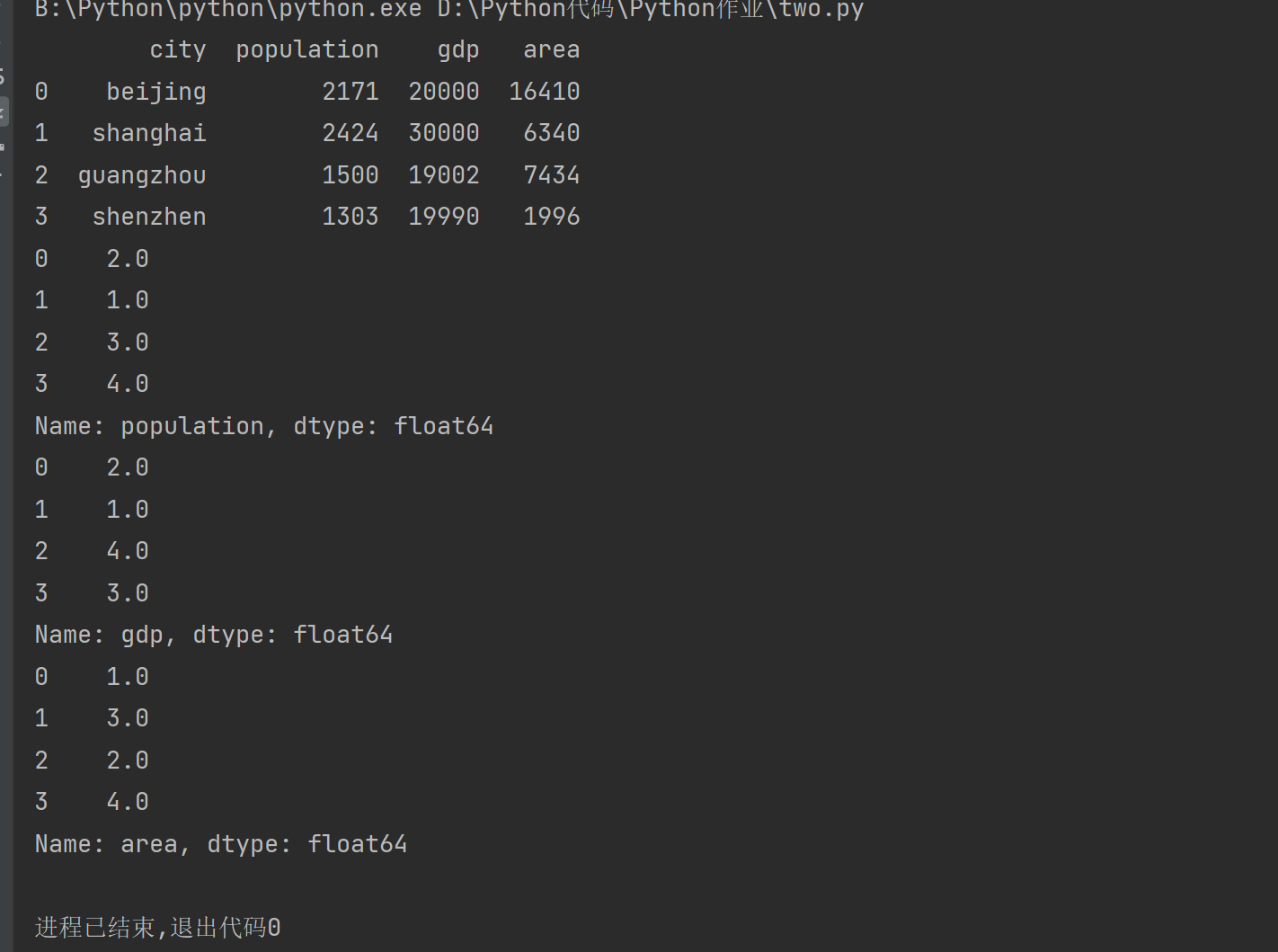Click the "beijing" city name
Screen dimensions: 1278x952
click(x=155, y=92)
